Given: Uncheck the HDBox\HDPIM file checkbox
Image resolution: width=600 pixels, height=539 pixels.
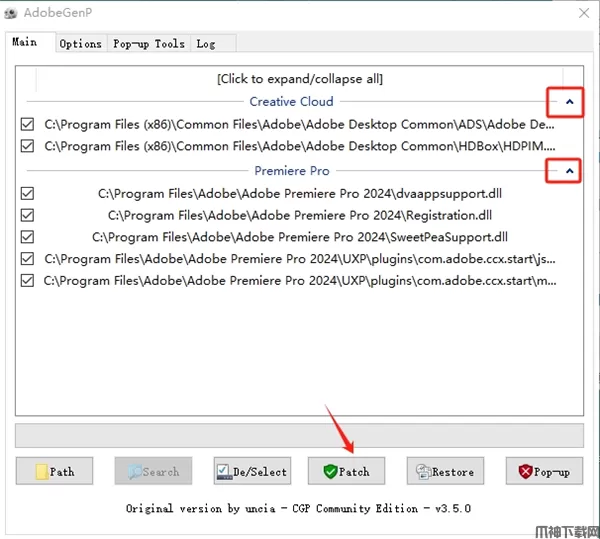Looking at the screenshot, I should point(27,146).
